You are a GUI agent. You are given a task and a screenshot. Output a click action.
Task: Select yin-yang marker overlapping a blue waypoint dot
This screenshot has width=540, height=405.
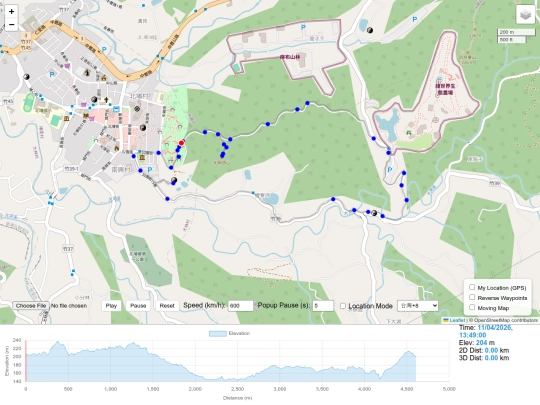(x=174, y=180)
